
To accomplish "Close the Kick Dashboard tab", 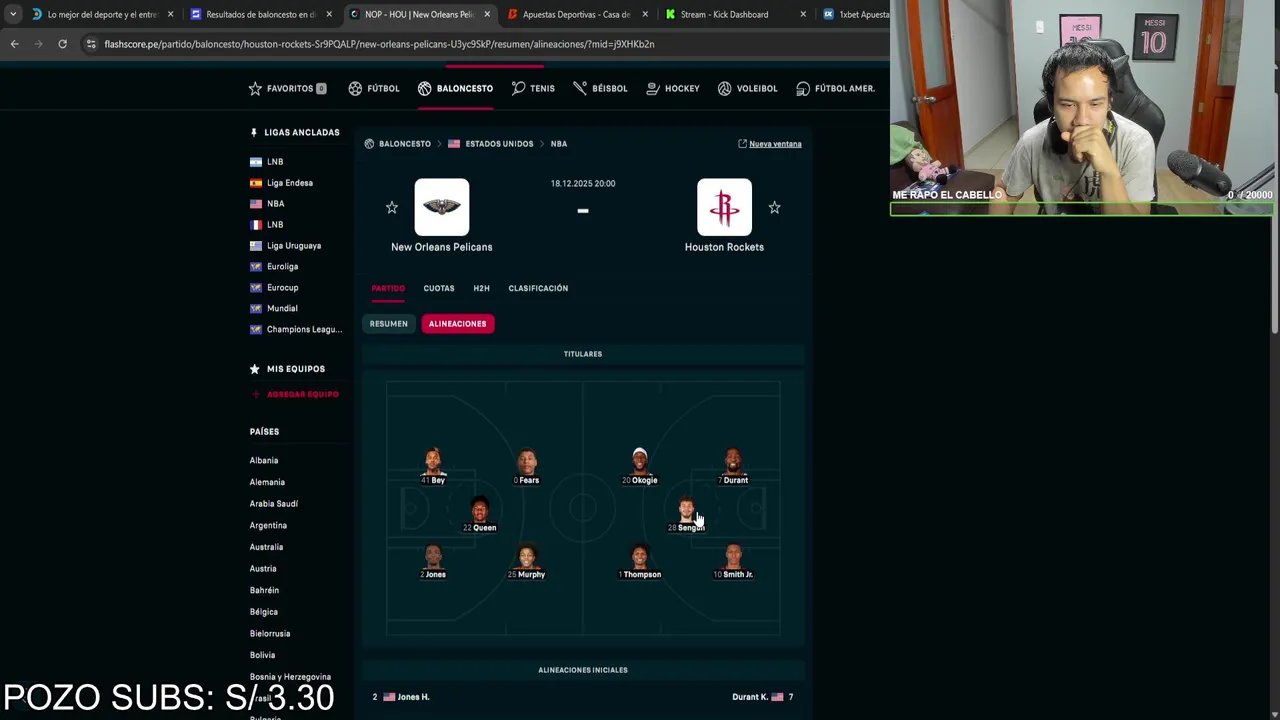I will pyautogui.click(x=803, y=14).
